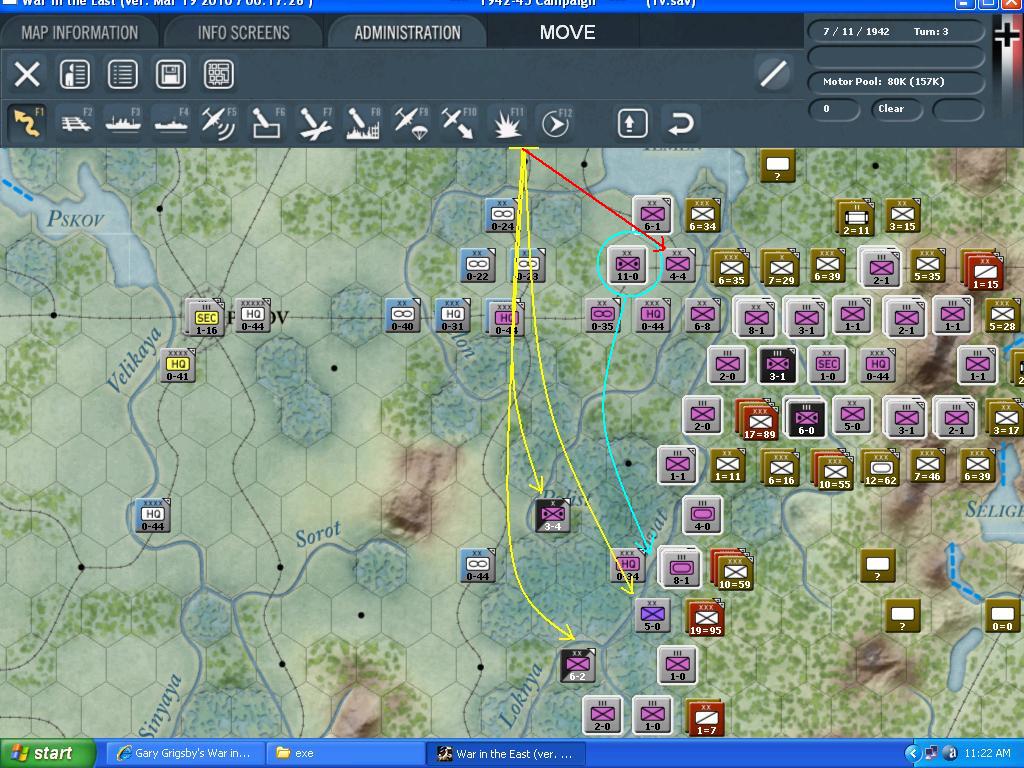Select the 6-1 infantry counter
Image resolution: width=1024 pixels, height=768 pixels.
652,215
